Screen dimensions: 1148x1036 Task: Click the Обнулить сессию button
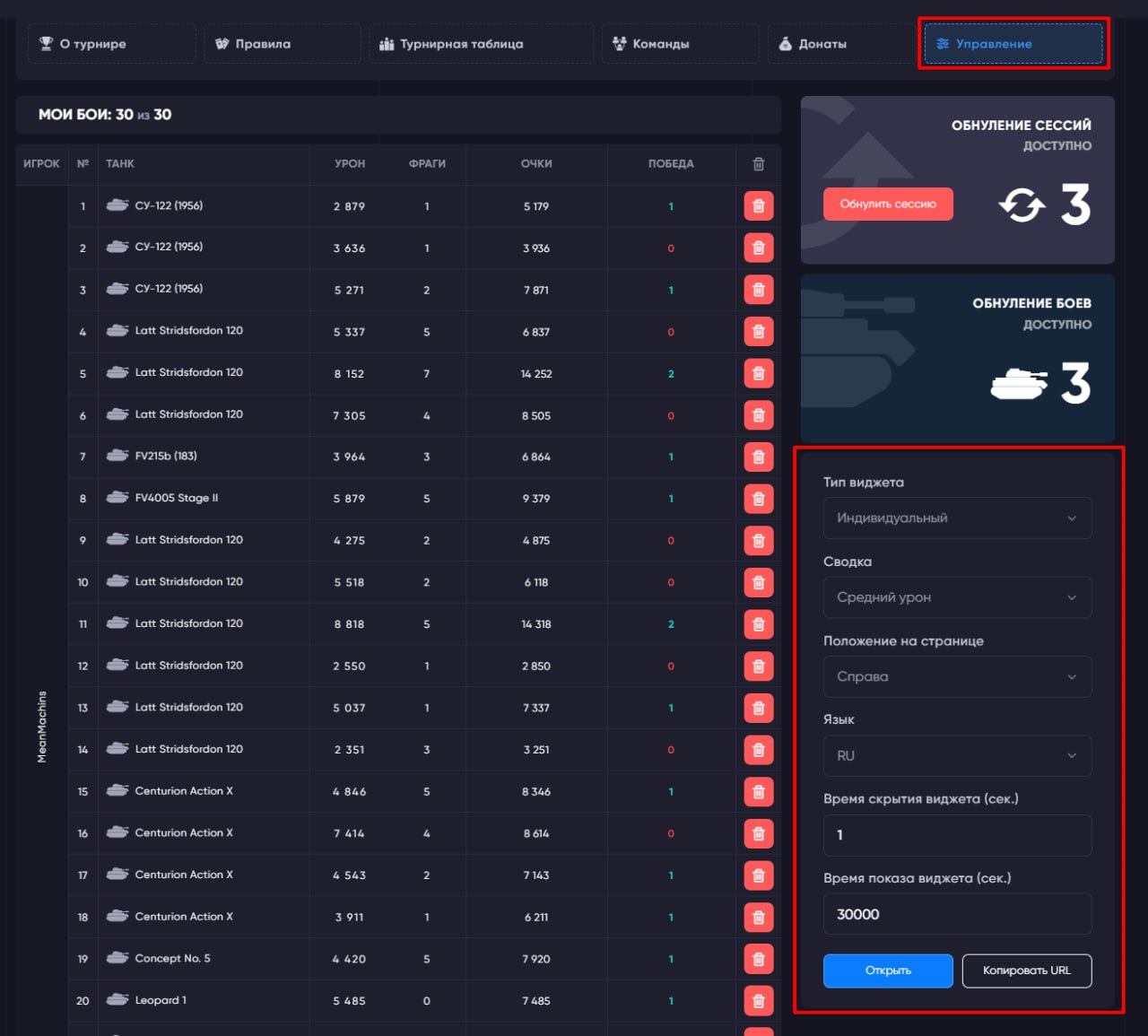coord(888,205)
